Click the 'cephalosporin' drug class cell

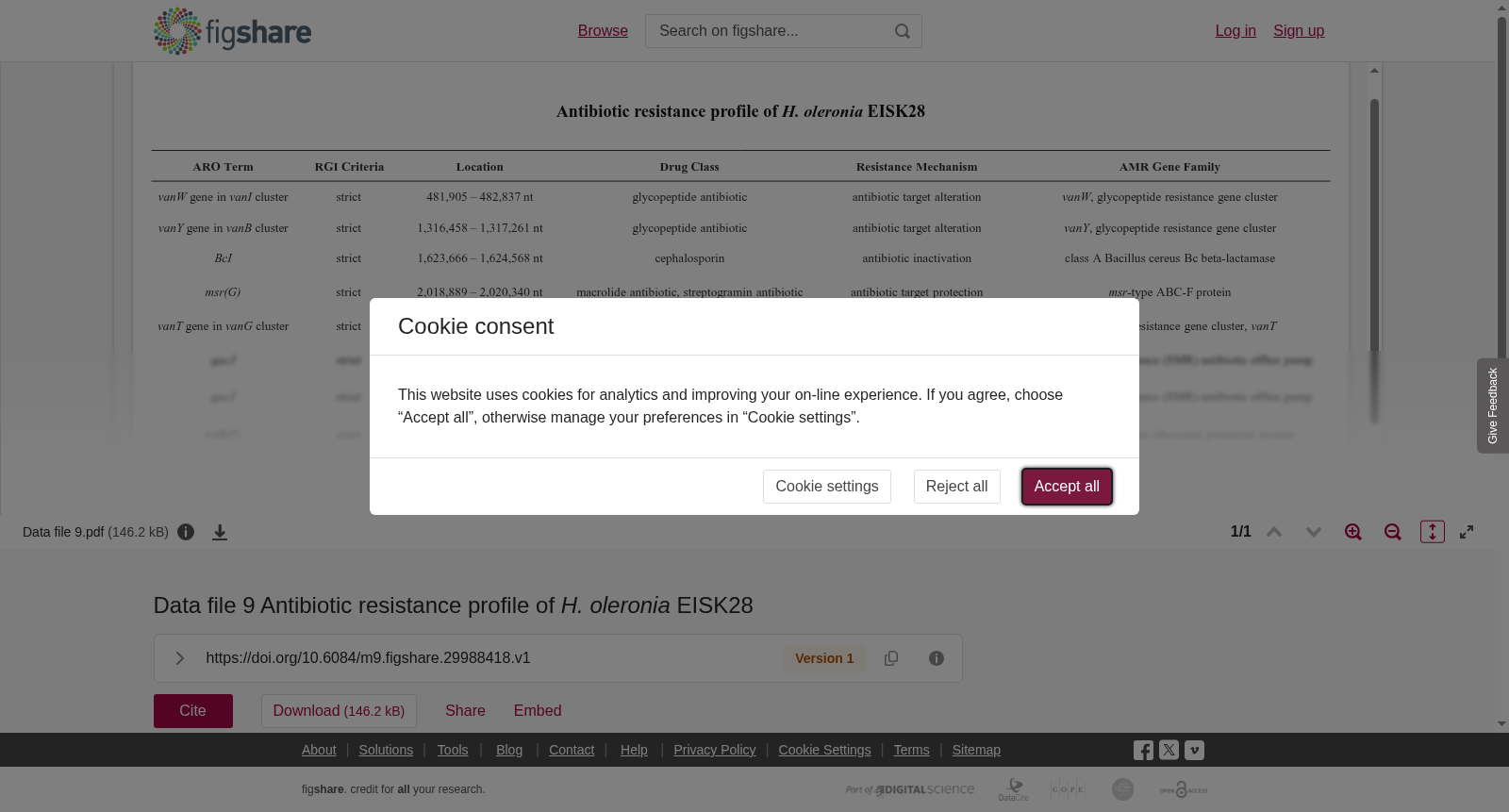689,258
